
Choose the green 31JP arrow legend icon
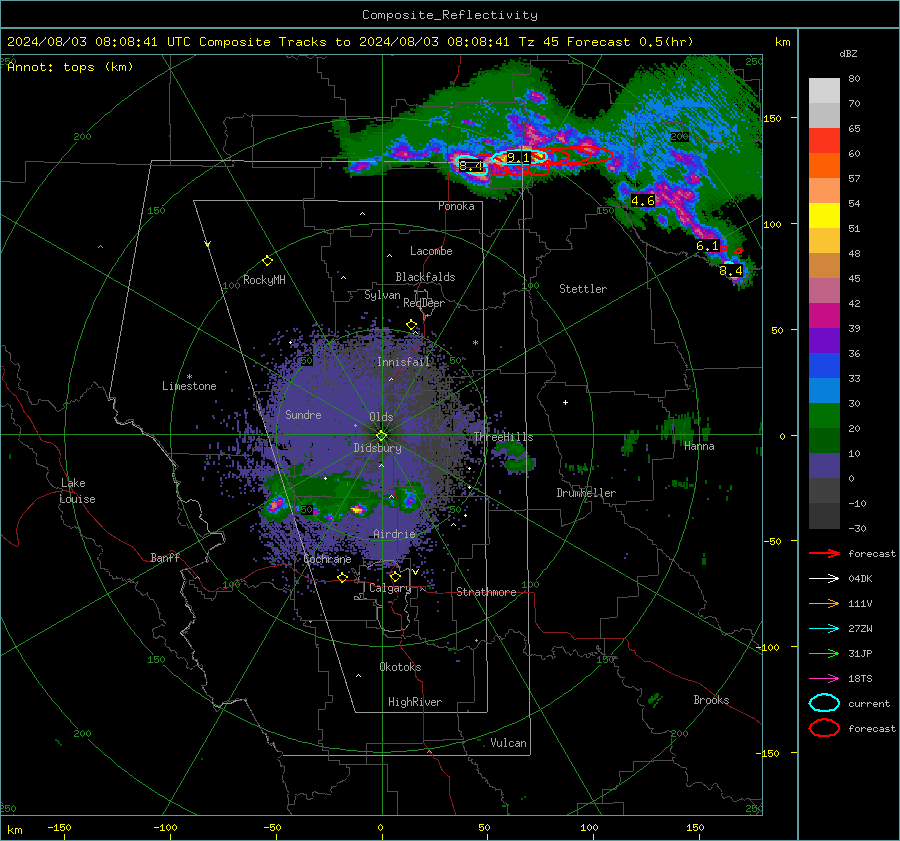tap(824, 653)
